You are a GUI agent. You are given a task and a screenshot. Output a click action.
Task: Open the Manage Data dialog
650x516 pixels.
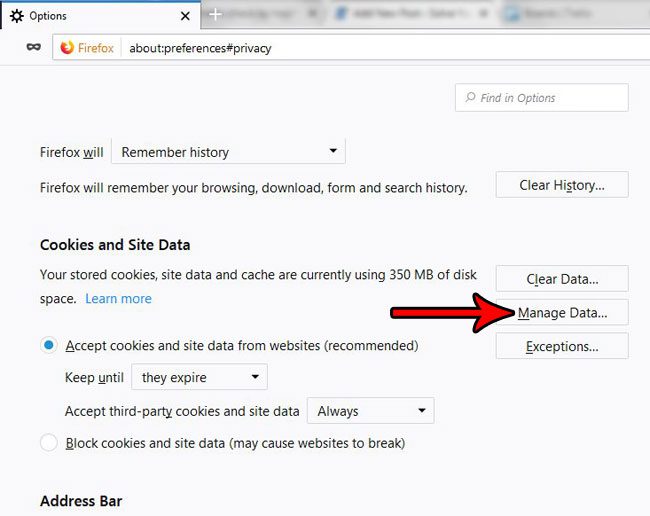(x=562, y=313)
